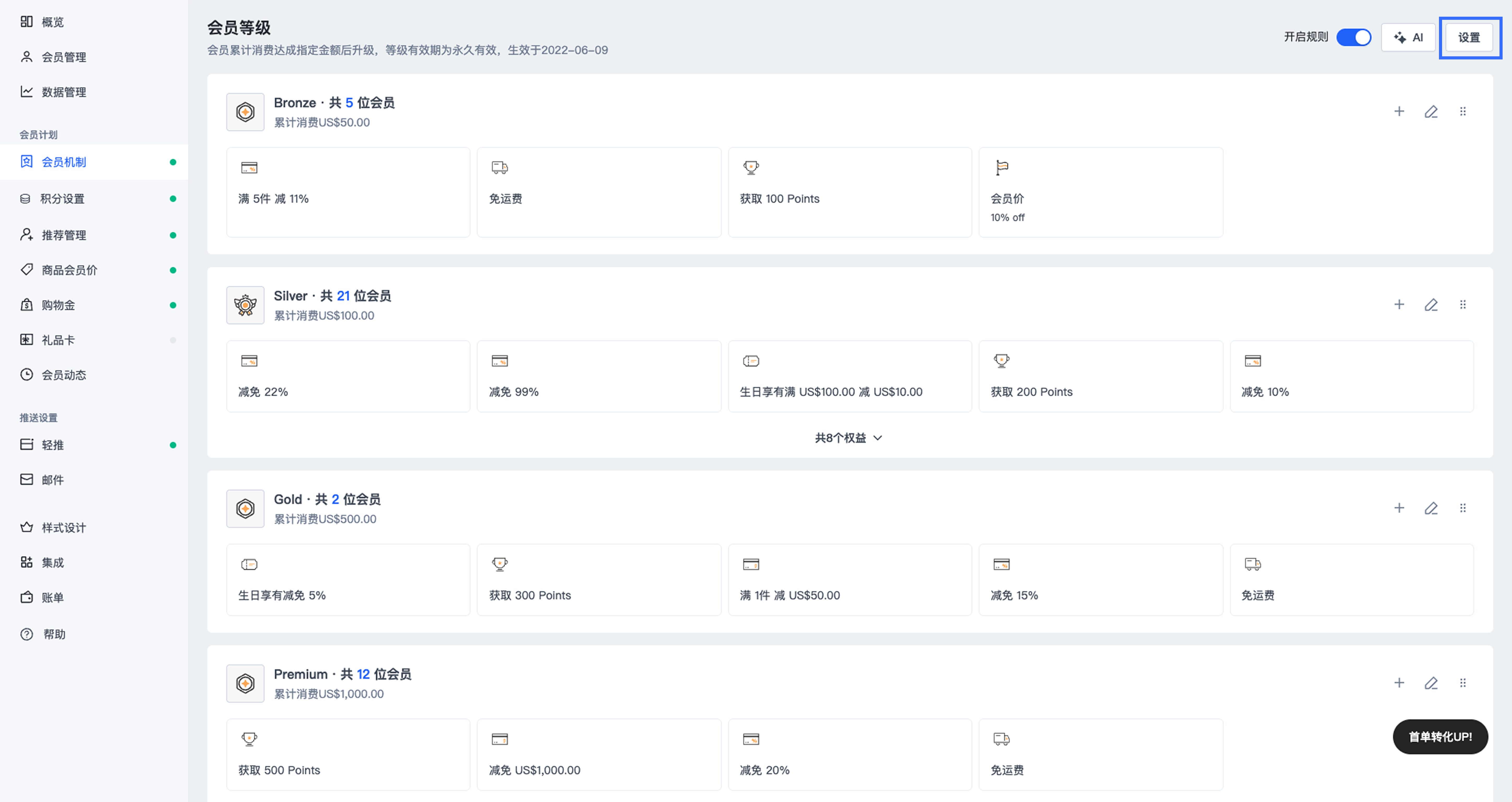The height and width of the screenshot is (802, 1512).
Task: Open Gold member count link 2
Action: (x=335, y=499)
